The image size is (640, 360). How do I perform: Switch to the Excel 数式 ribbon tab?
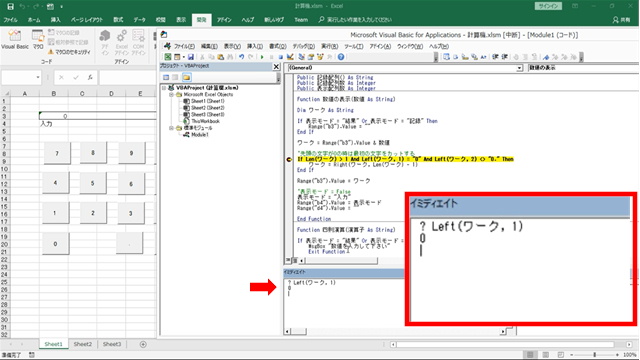(118, 20)
